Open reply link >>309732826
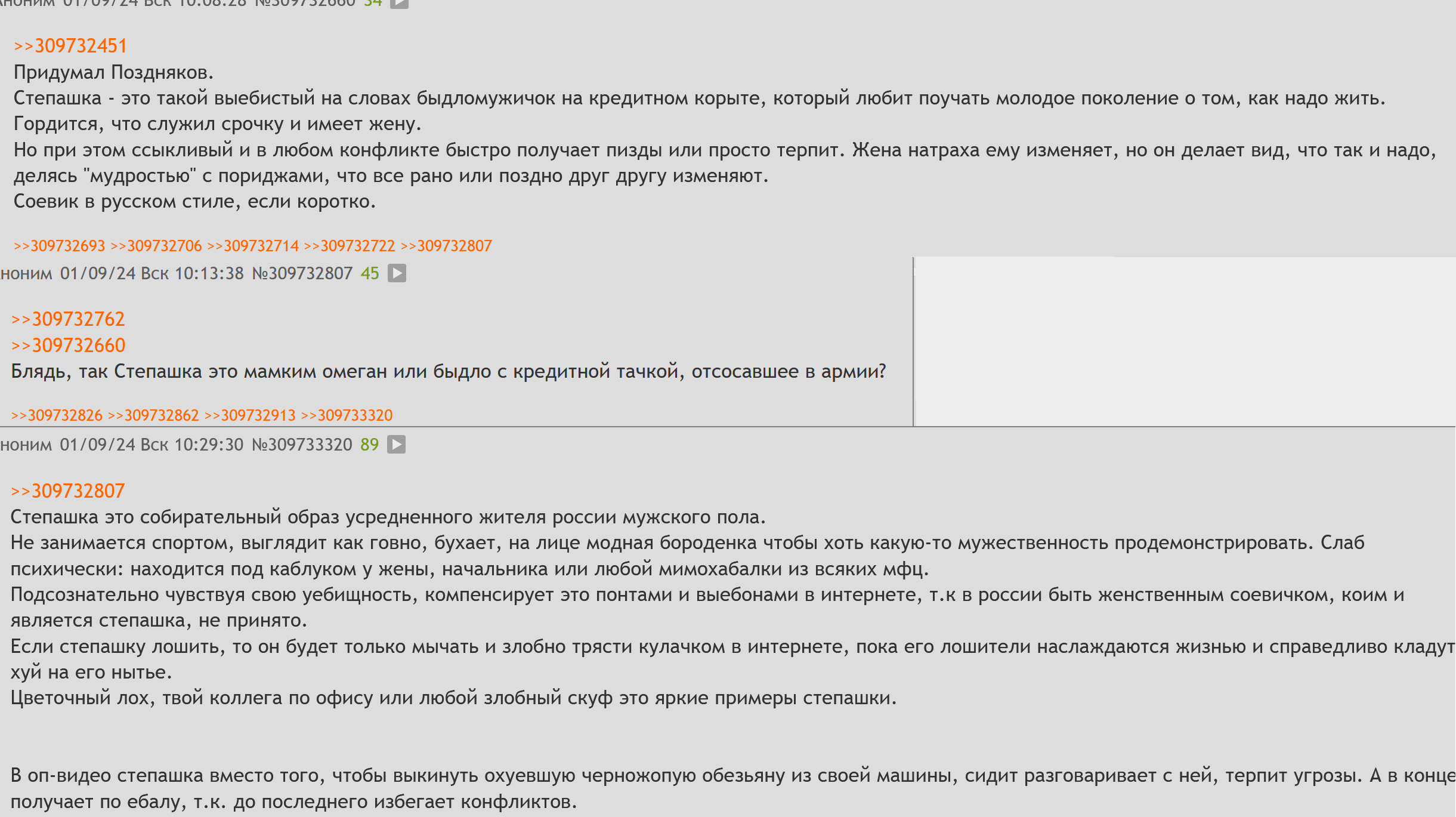 click(57, 415)
